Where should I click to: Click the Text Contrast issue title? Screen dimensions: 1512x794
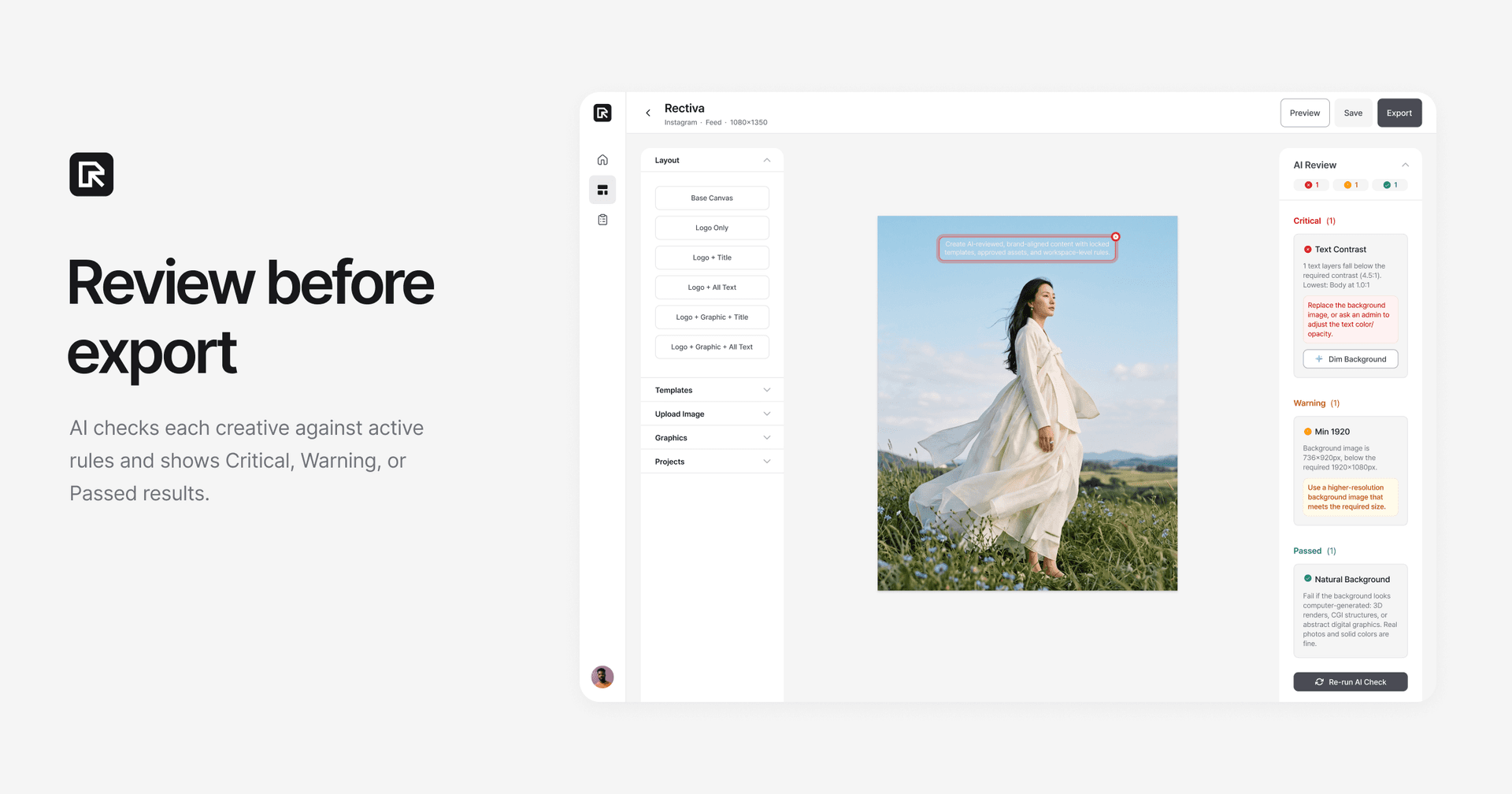(1340, 250)
